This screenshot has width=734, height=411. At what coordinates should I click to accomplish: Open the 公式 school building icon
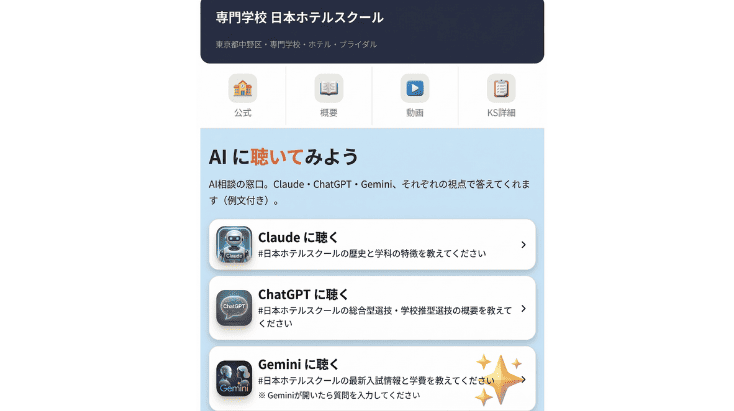242,88
